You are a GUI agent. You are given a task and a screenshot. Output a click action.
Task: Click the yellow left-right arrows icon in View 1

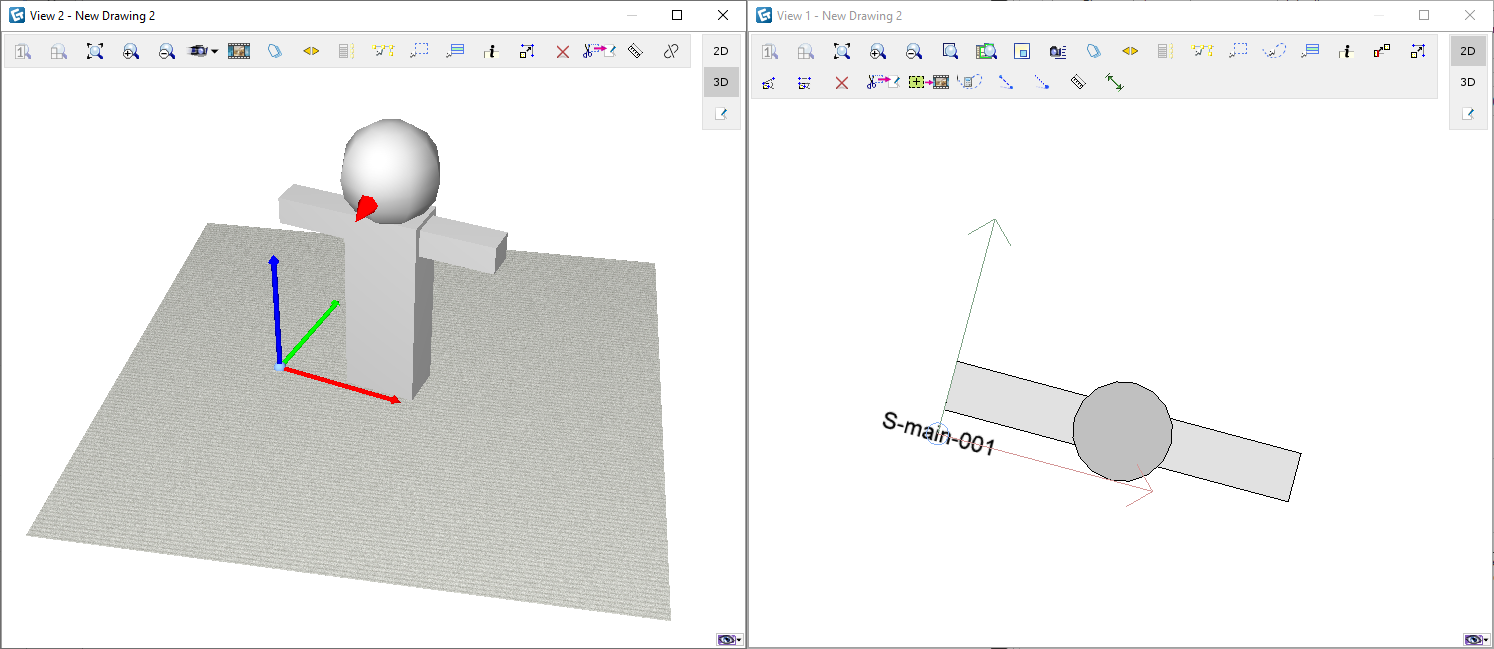pyautogui.click(x=1130, y=51)
